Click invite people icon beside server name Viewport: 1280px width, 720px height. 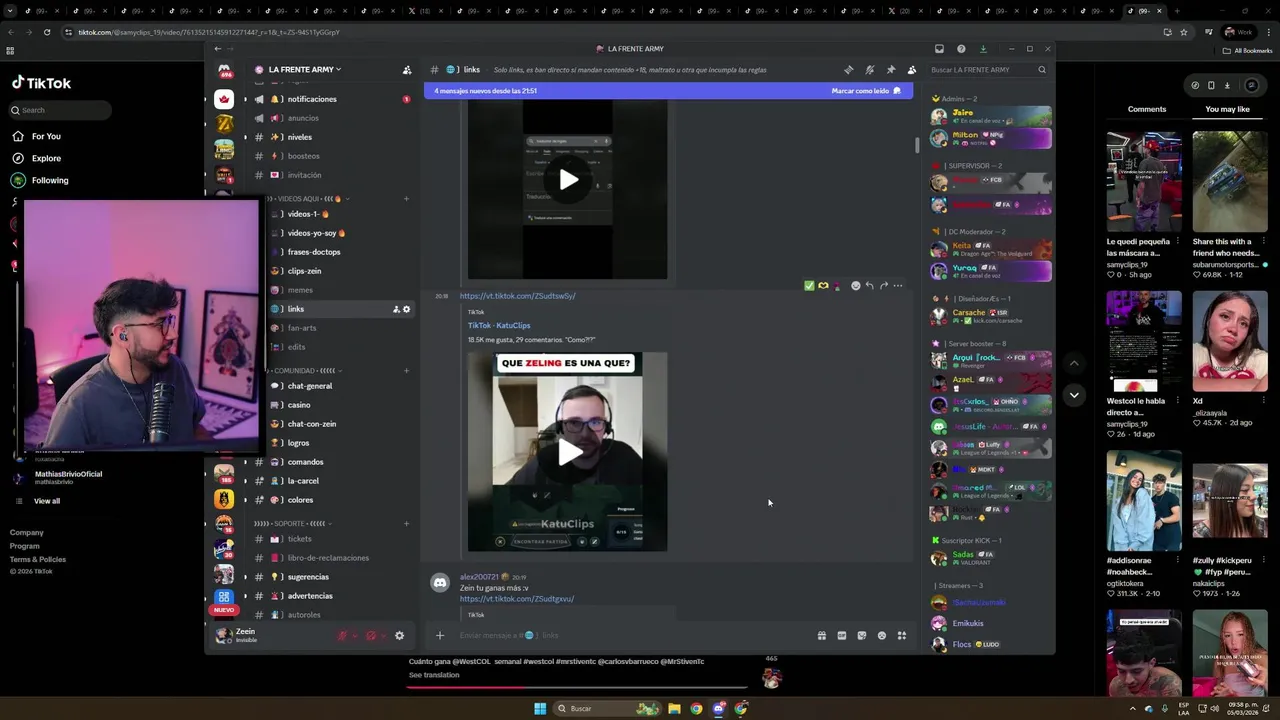pyautogui.click(x=407, y=70)
